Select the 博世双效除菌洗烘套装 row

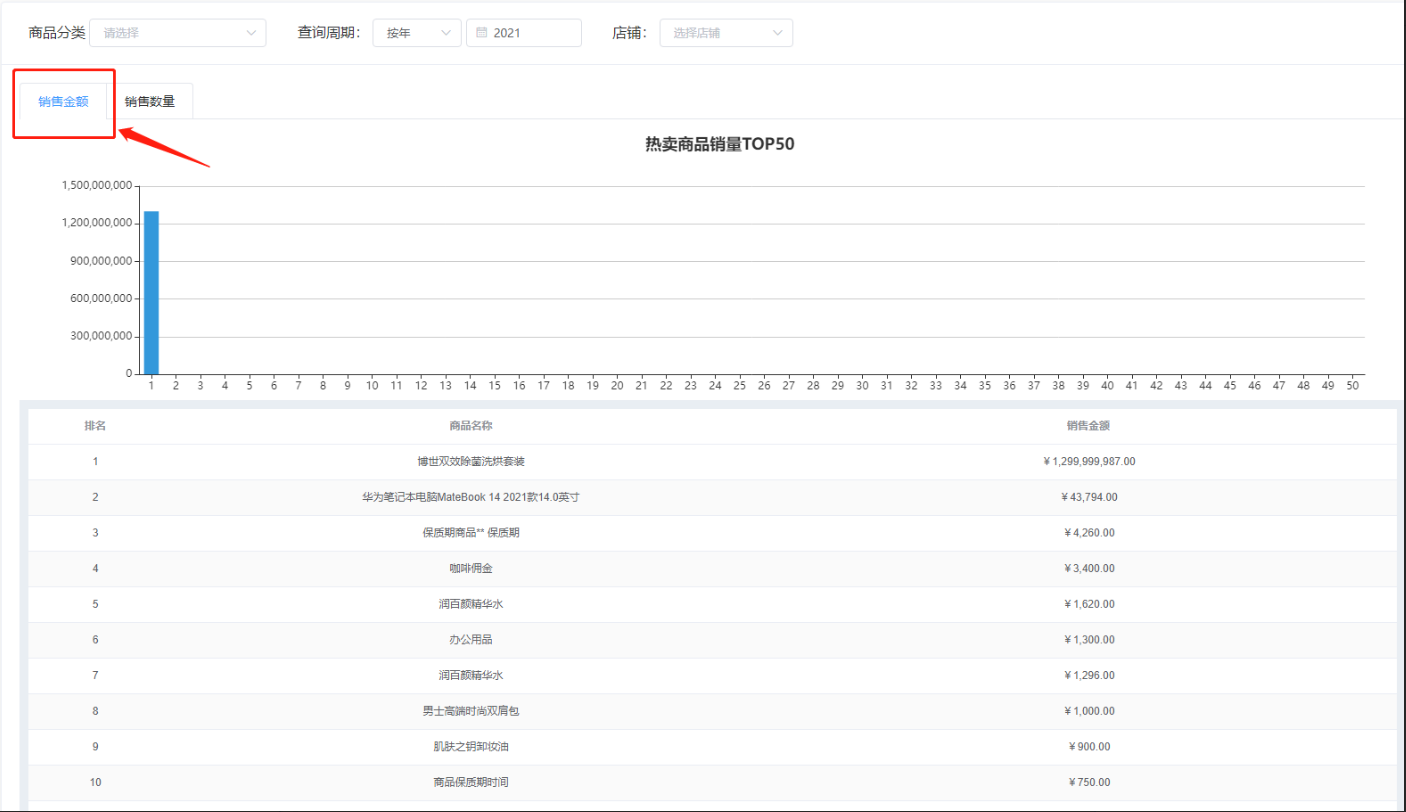point(712,462)
